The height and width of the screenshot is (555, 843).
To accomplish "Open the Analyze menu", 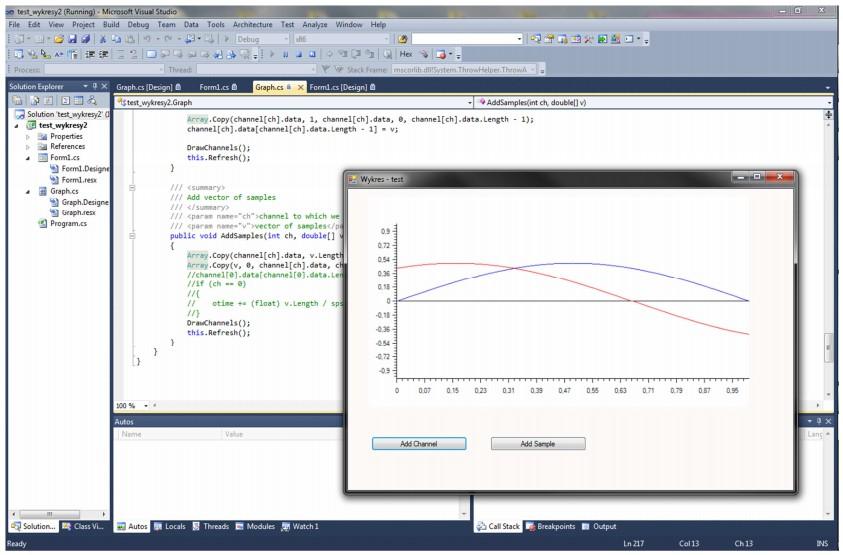I will click(x=315, y=25).
